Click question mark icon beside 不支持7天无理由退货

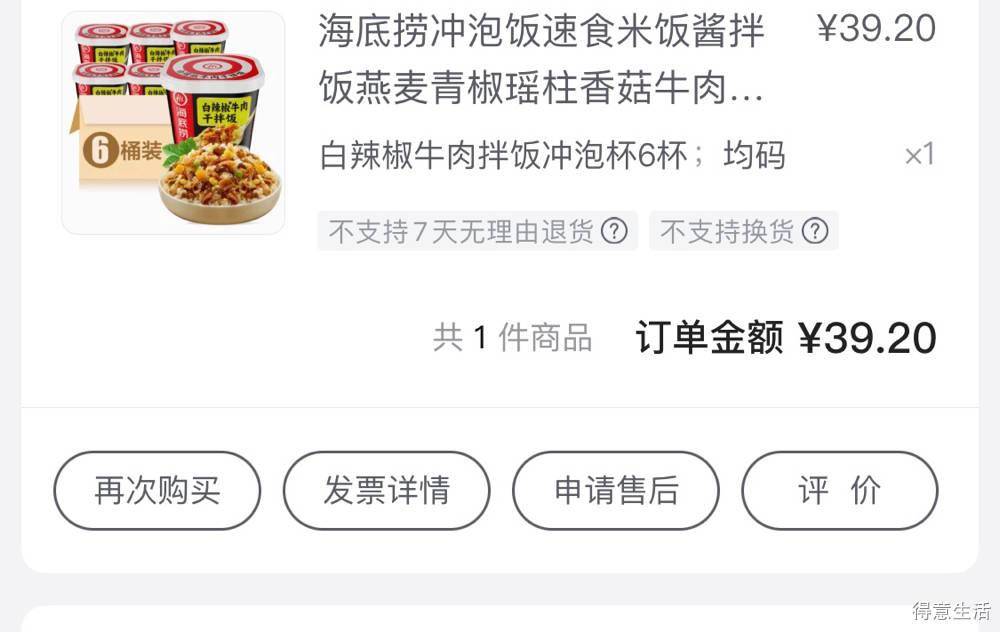coord(614,231)
